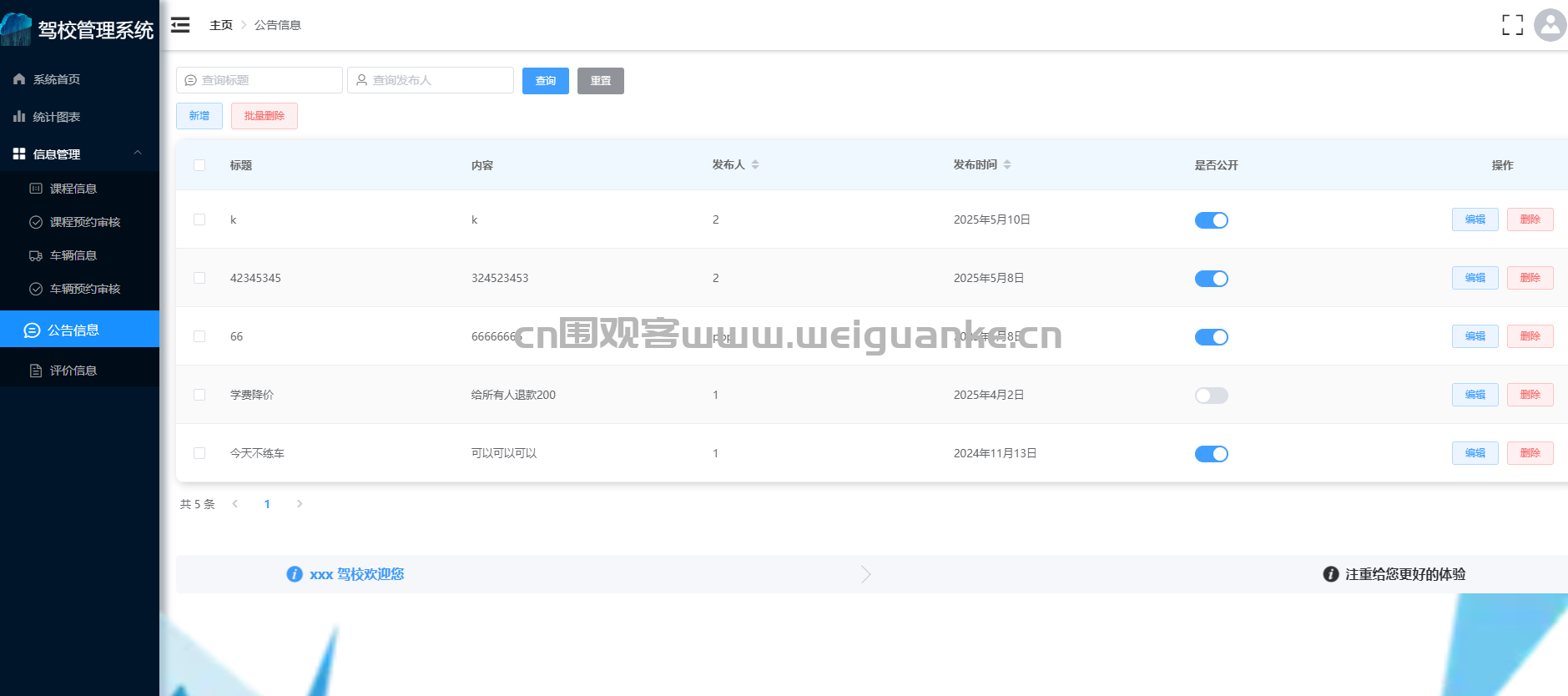The height and width of the screenshot is (696, 1568).
Task: Toggle public switch for row 66
Action: [x=1212, y=337]
